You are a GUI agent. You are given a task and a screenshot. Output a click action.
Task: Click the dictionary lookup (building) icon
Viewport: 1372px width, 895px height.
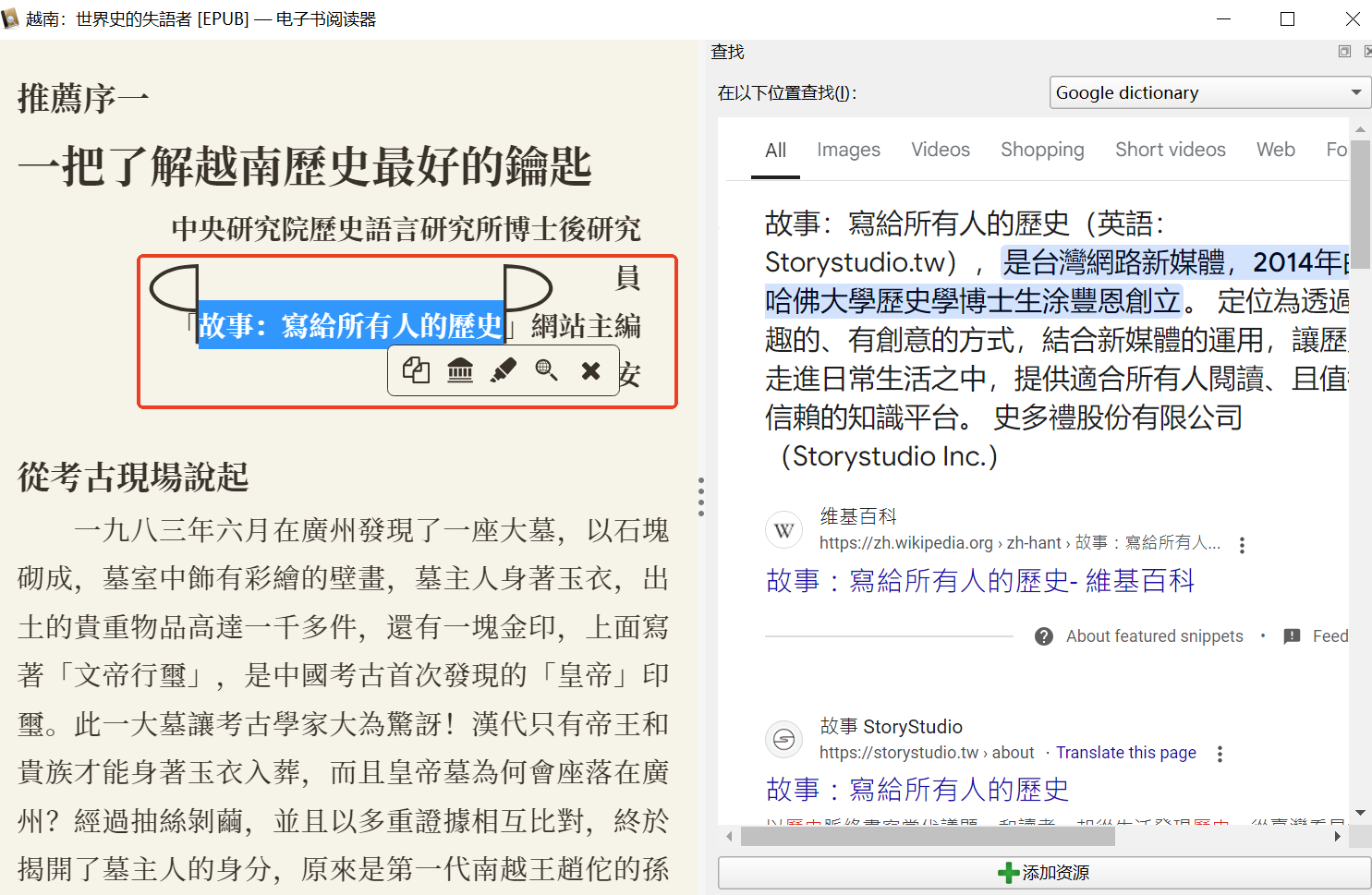tap(460, 370)
